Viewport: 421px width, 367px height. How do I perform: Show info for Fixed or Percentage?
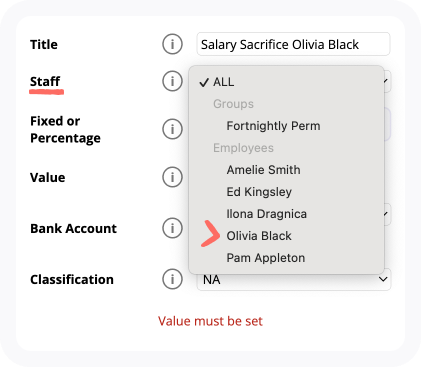tap(172, 129)
